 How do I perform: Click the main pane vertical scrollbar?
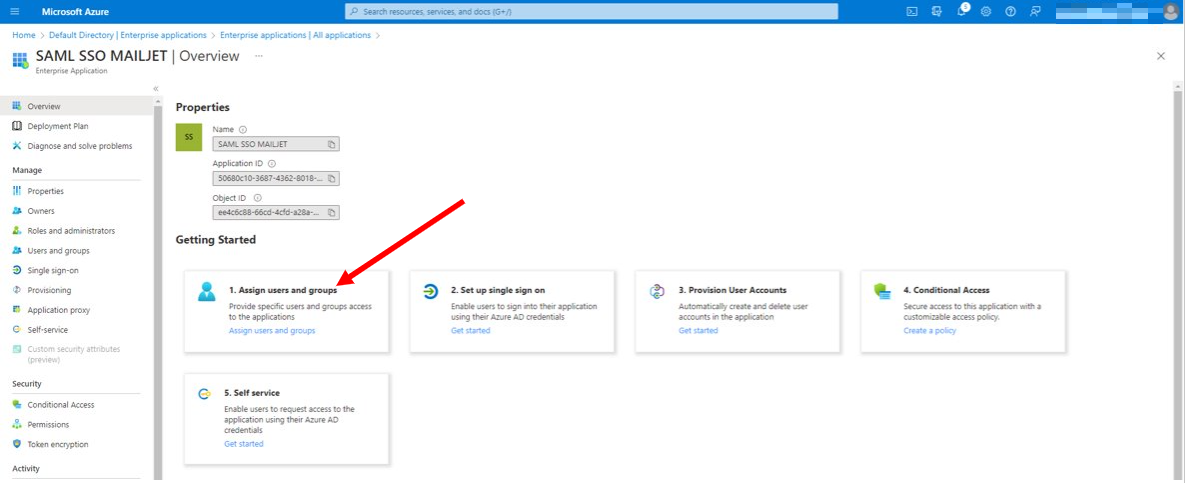pyautogui.click(x=1178, y=283)
